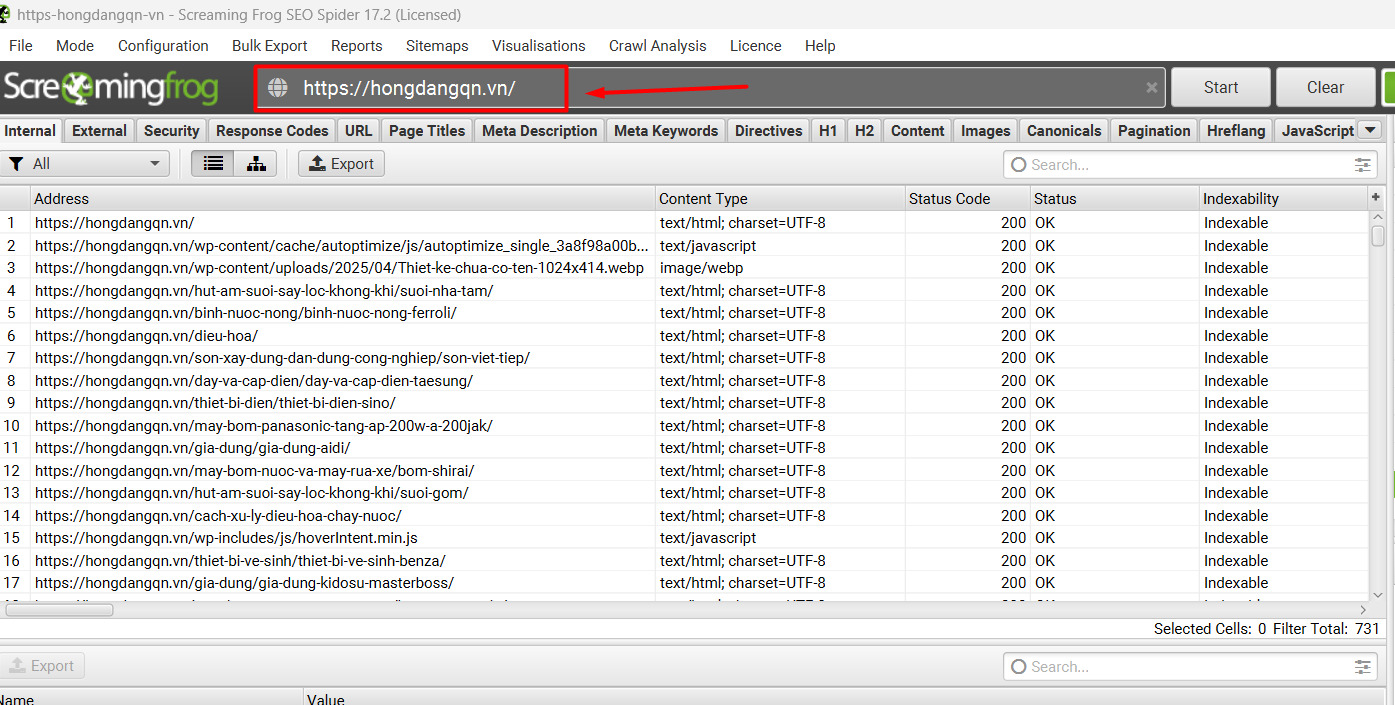Switch to list view icon
1395x705 pixels.
[213, 164]
